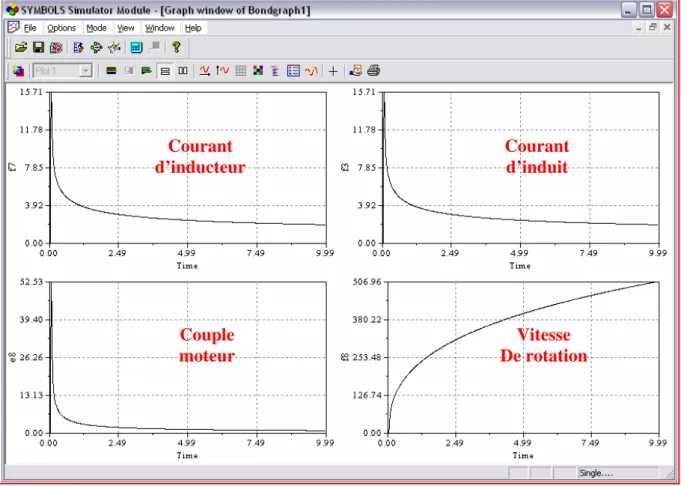The width and height of the screenshot is (681, 486).
Task: Click the red-blue stacked lines icon
Action: pyautogui.click(x=275, y=71)
